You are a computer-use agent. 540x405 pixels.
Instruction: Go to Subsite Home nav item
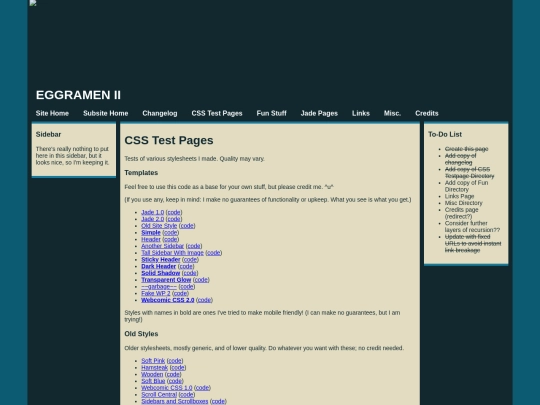[106, 113]
